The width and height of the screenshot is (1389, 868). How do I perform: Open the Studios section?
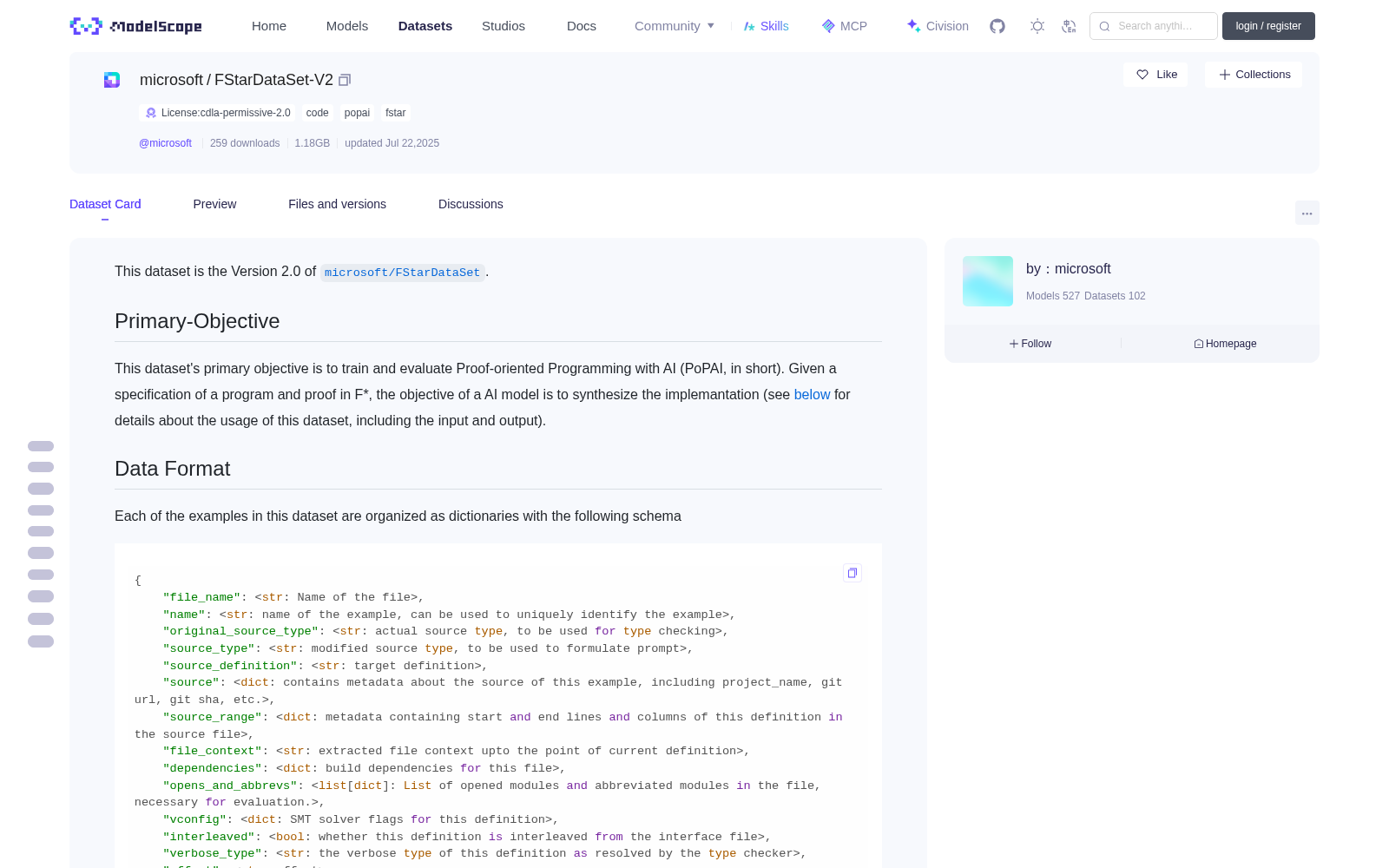pos(504,26)
